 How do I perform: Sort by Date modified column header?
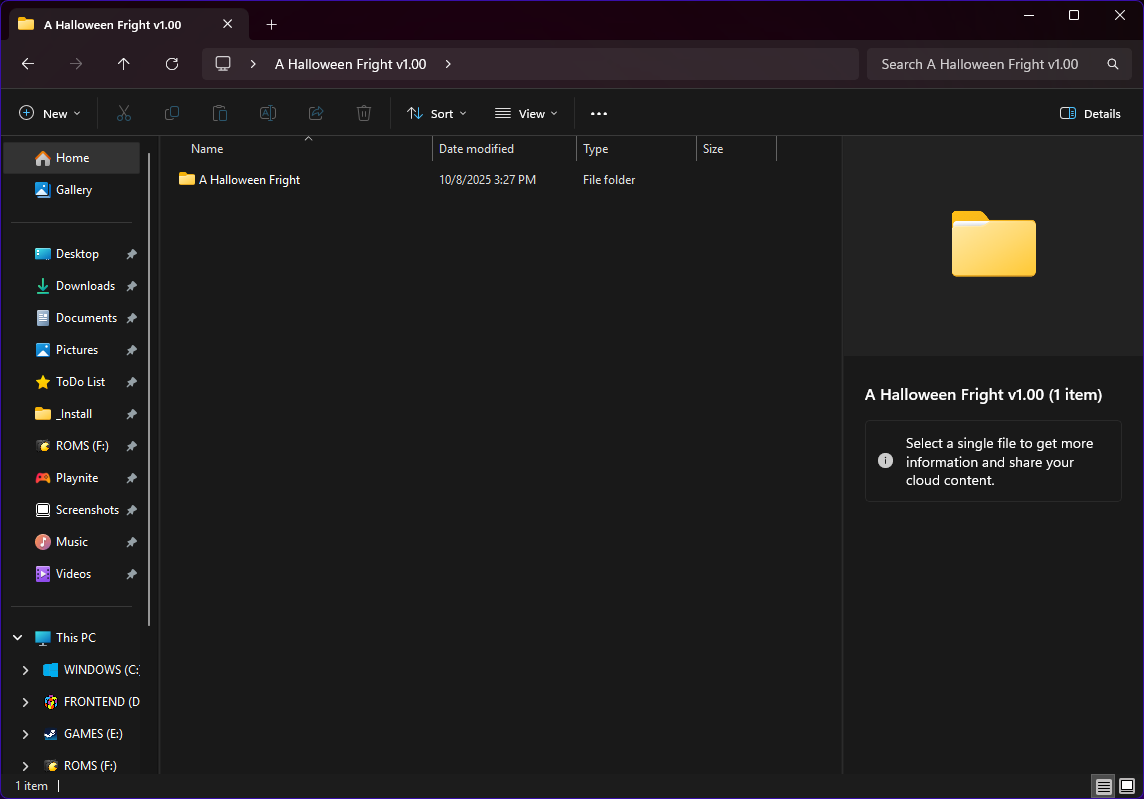476,149
